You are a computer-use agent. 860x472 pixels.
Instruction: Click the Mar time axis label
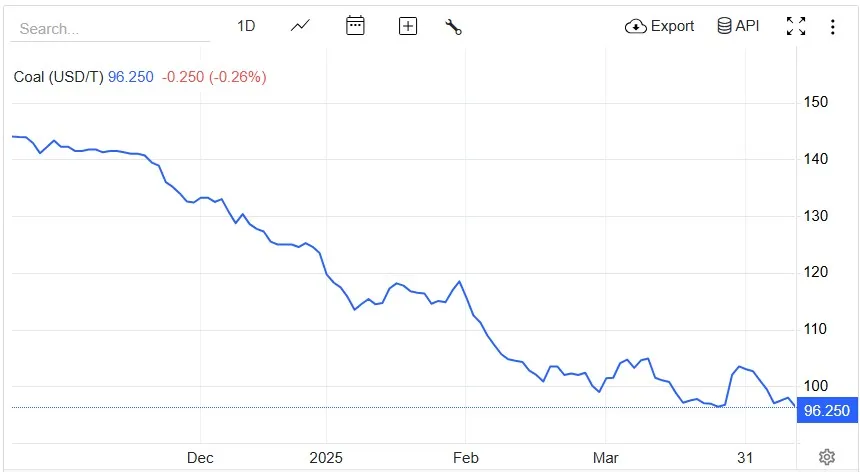606,458
